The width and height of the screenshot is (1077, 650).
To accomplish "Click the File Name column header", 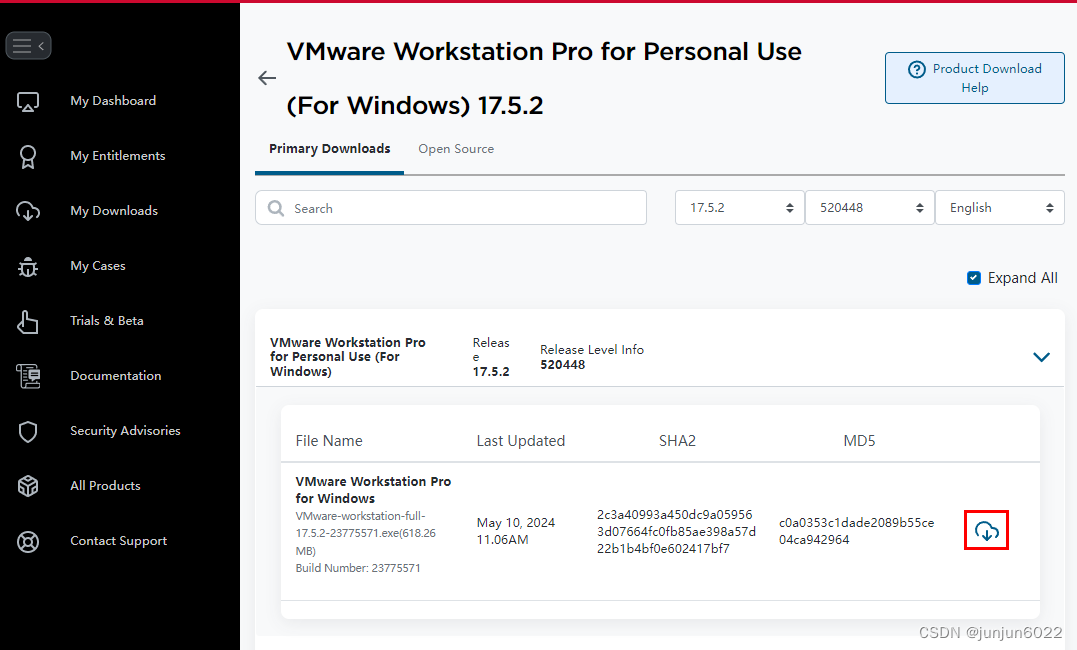I will pyautogui.click(x=329, y=441).
